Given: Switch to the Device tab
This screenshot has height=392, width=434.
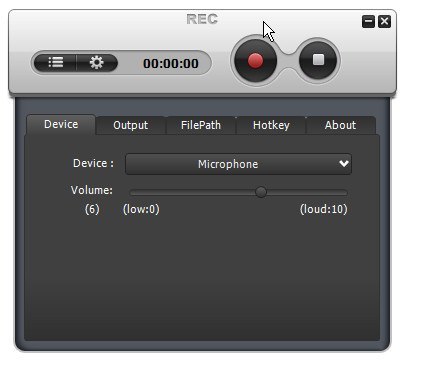Looking at the screenshot, I should (61, 124).
